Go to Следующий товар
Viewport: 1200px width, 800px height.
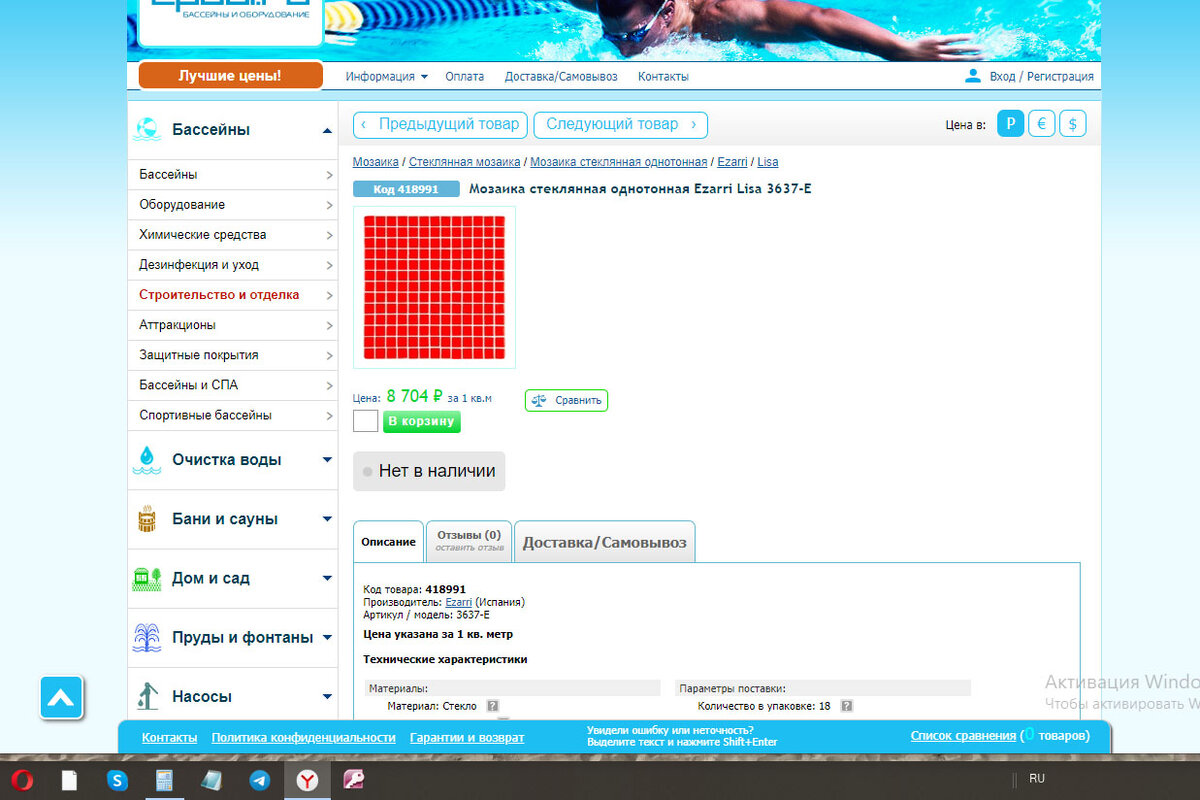pyautogui.click(x=621, y=124)
